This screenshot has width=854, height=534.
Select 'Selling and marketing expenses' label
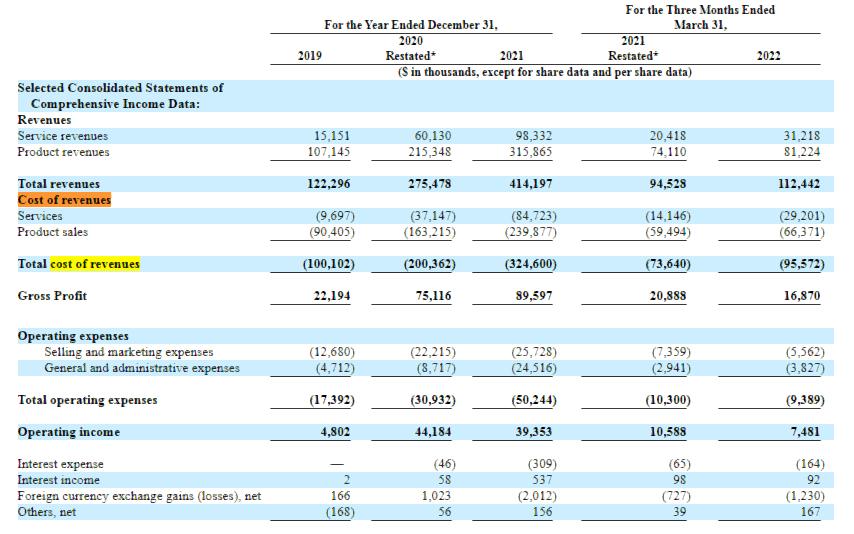[x=129, y=352]
